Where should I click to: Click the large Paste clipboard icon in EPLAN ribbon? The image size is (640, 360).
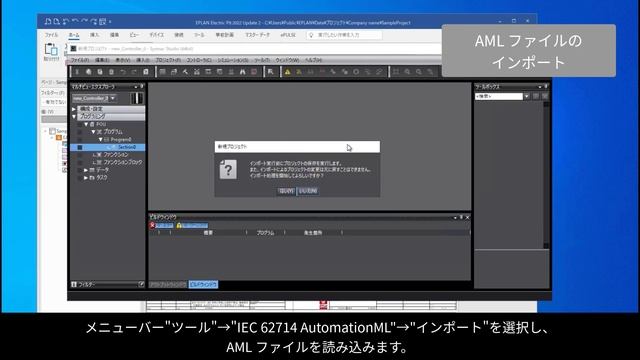point(51,49)
